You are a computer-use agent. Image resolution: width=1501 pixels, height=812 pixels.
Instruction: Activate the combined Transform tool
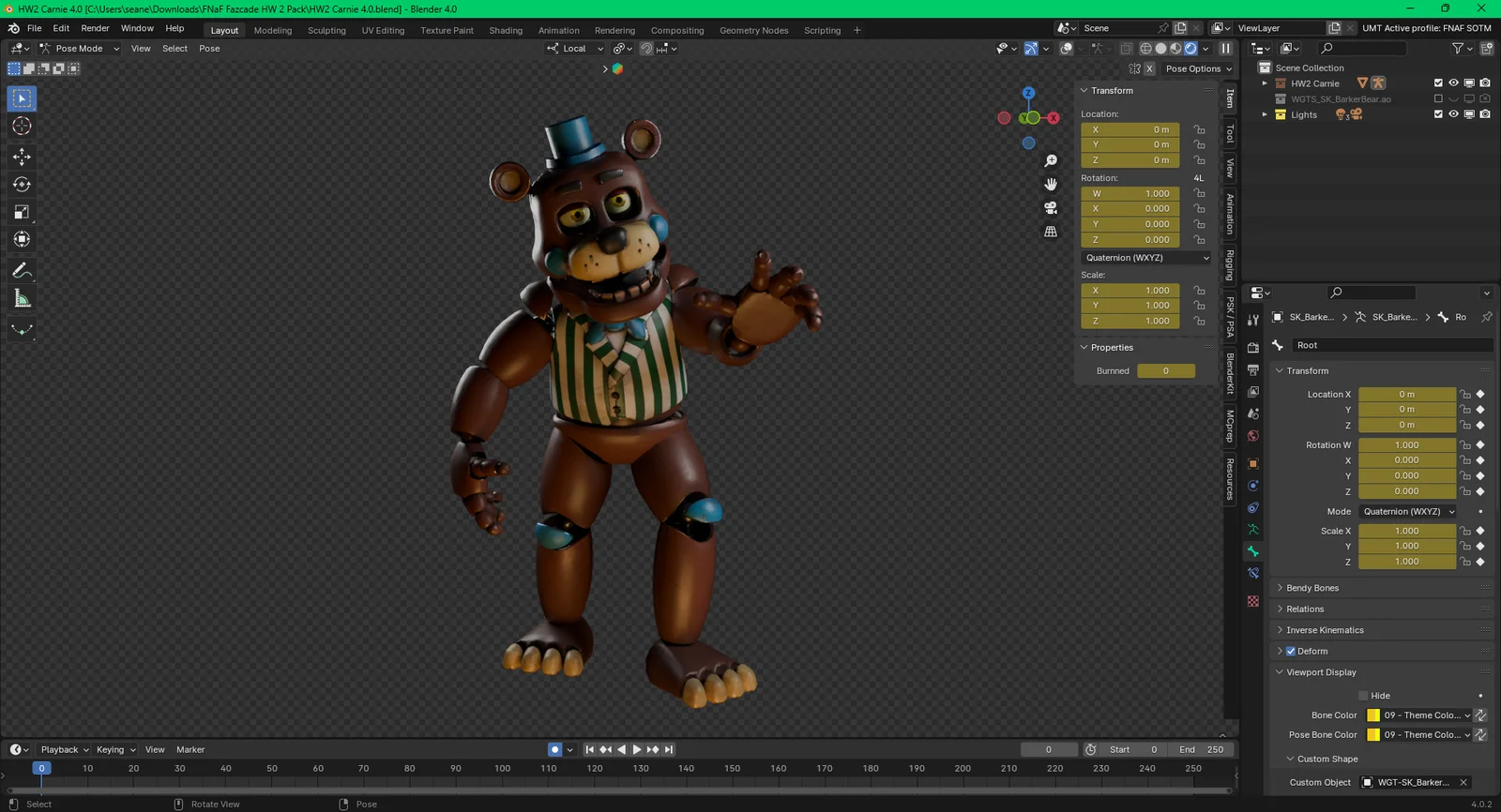pos(22,239)
